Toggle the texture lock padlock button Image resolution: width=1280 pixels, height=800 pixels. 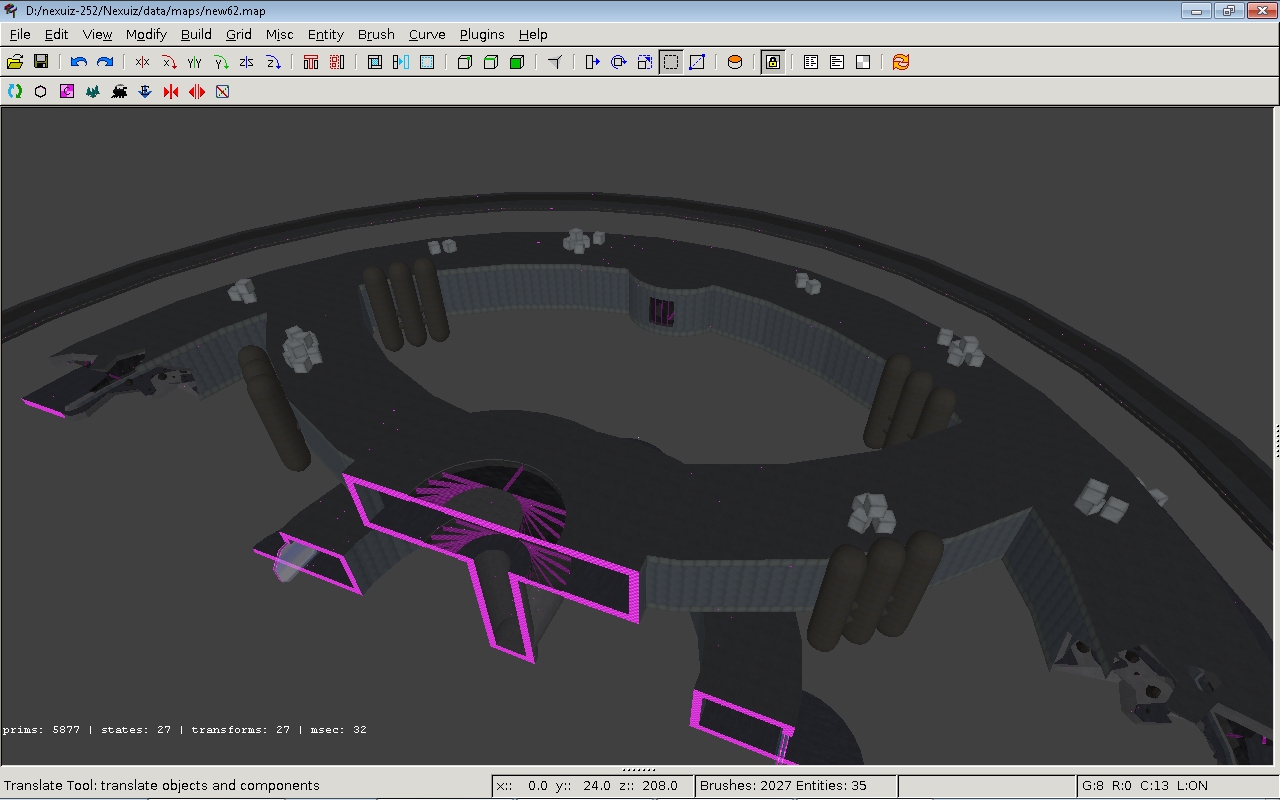773,62
